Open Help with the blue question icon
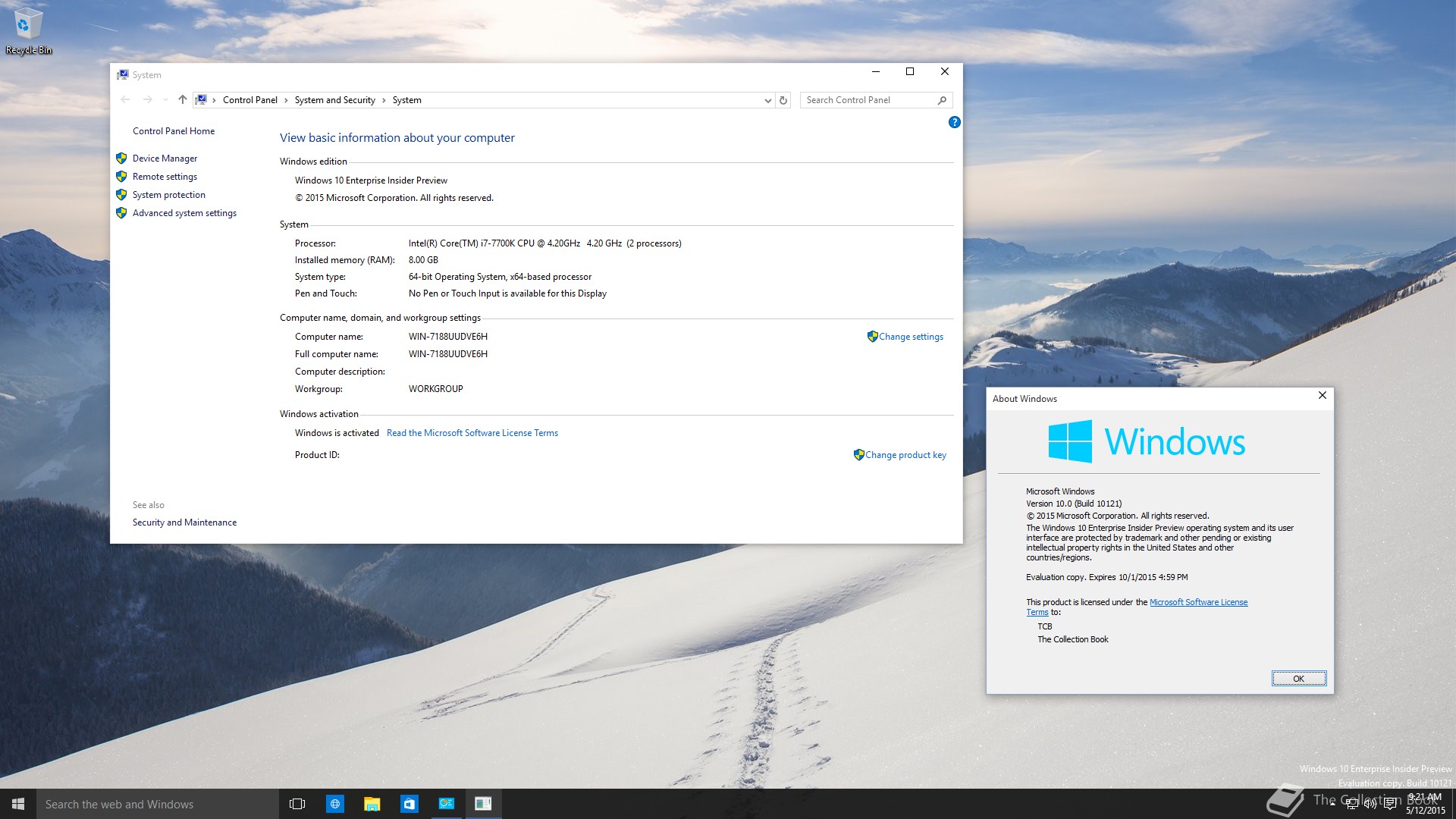 click(954, 122)
